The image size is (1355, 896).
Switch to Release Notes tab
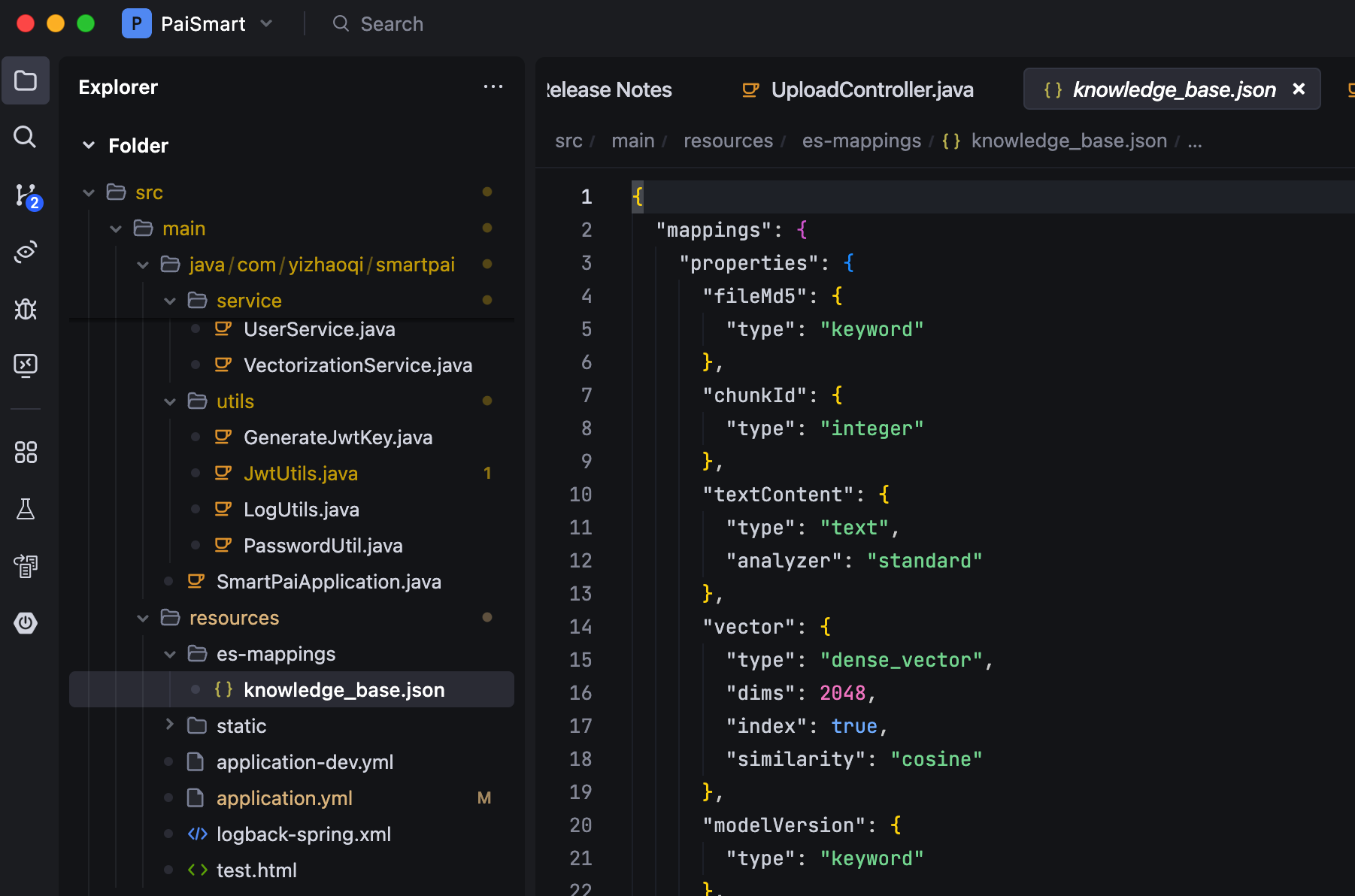(x=609, y=90)
